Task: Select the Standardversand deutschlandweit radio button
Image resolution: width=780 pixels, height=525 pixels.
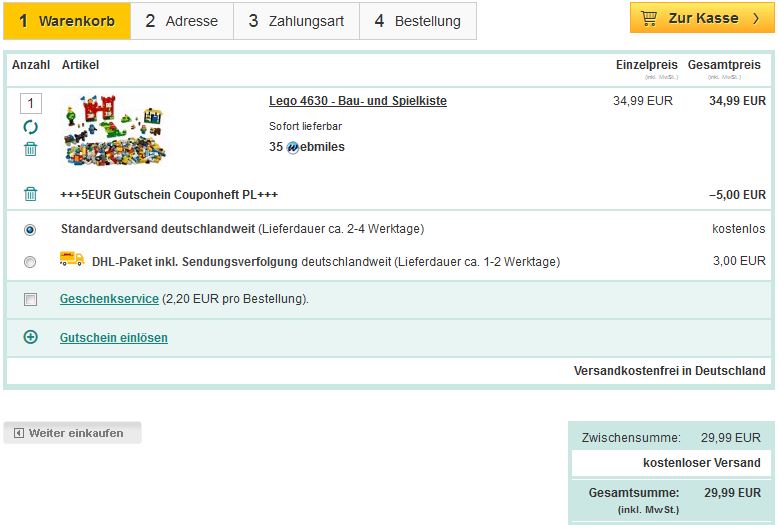Action: click(30, 229)
